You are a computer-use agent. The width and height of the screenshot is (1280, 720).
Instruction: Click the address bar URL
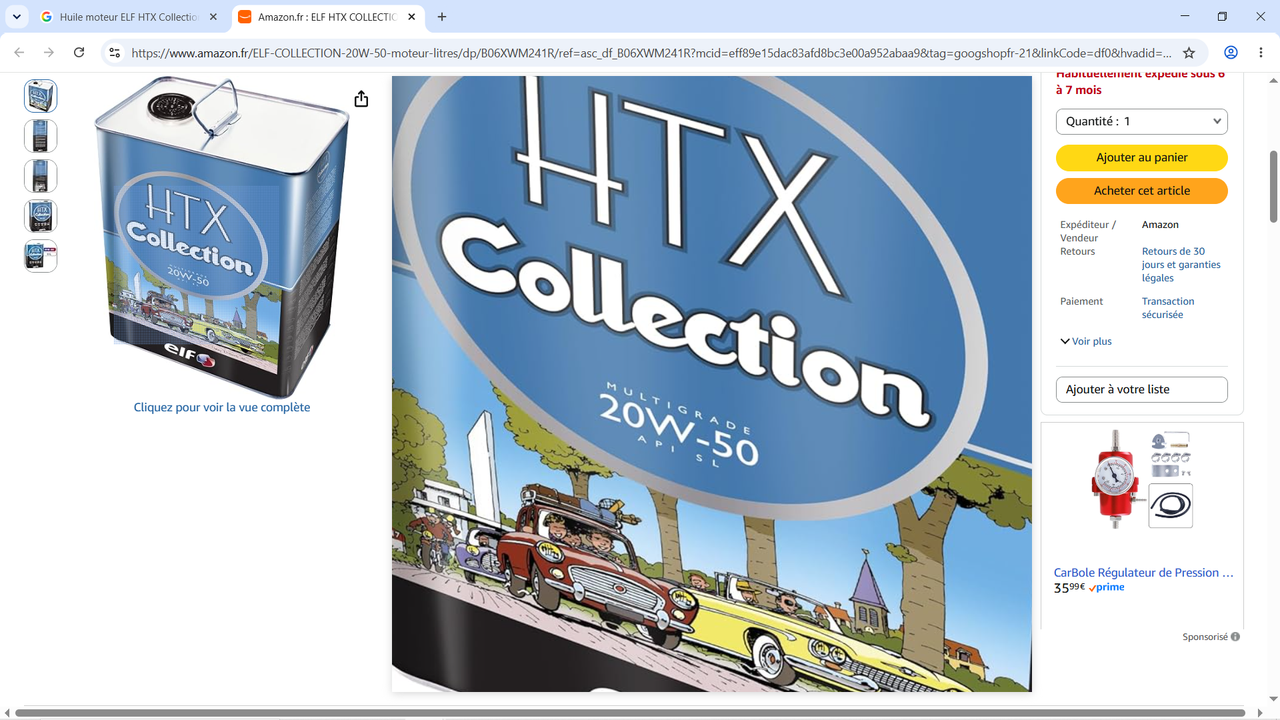click(650, 53)
